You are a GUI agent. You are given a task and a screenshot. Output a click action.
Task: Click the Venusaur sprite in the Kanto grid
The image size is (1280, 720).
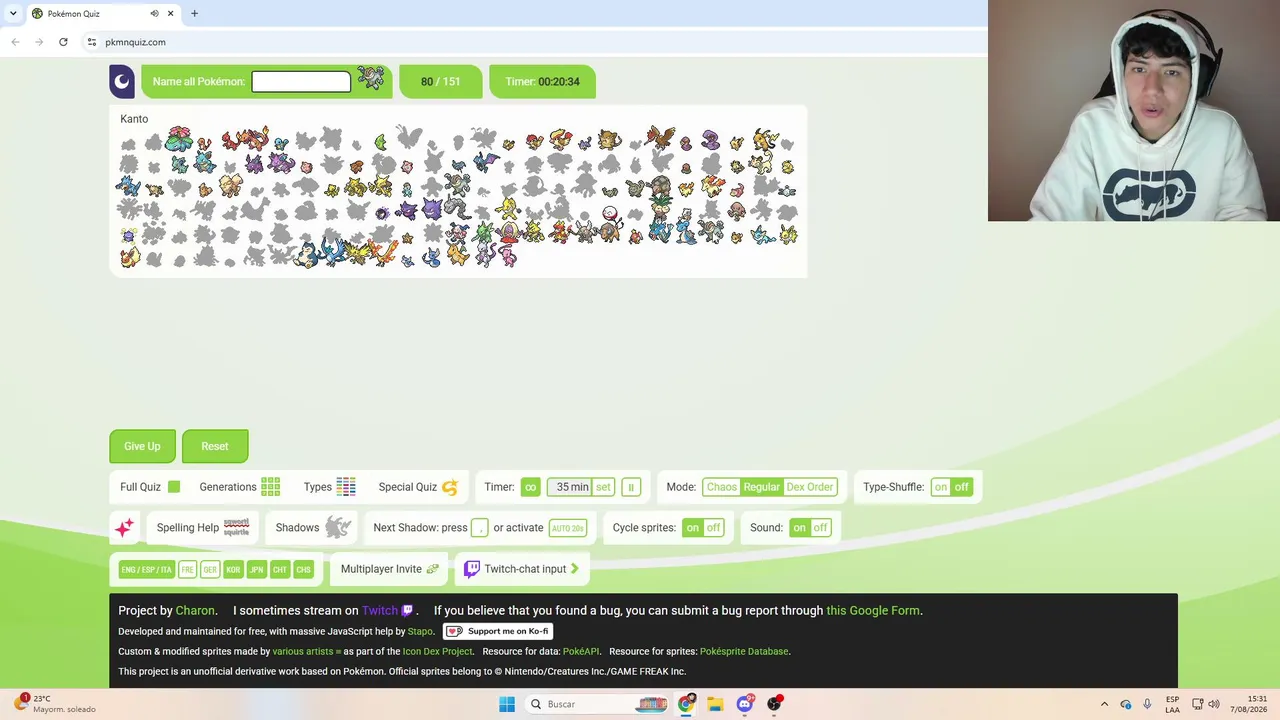179,138
